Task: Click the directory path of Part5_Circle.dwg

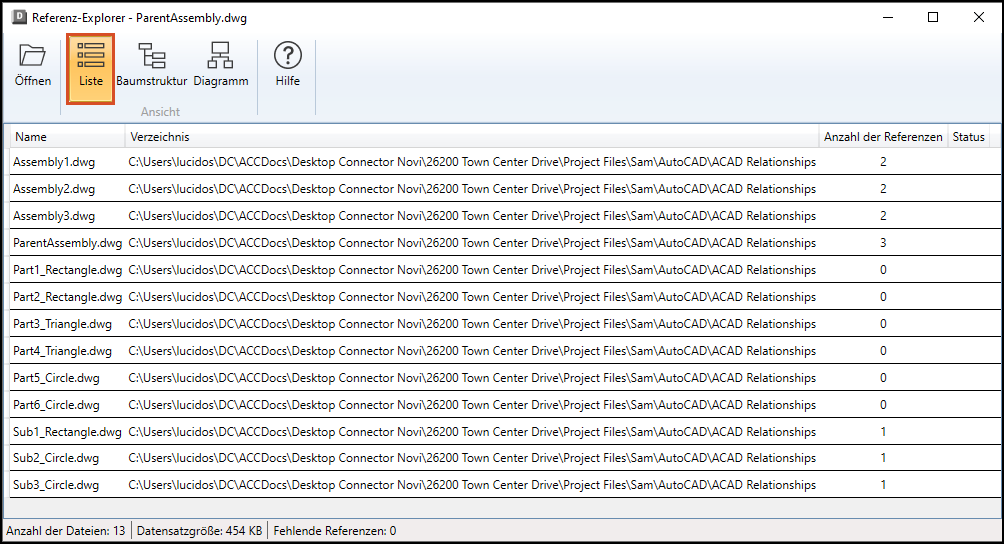Action: pyautogui.click(x=472, y=378)
